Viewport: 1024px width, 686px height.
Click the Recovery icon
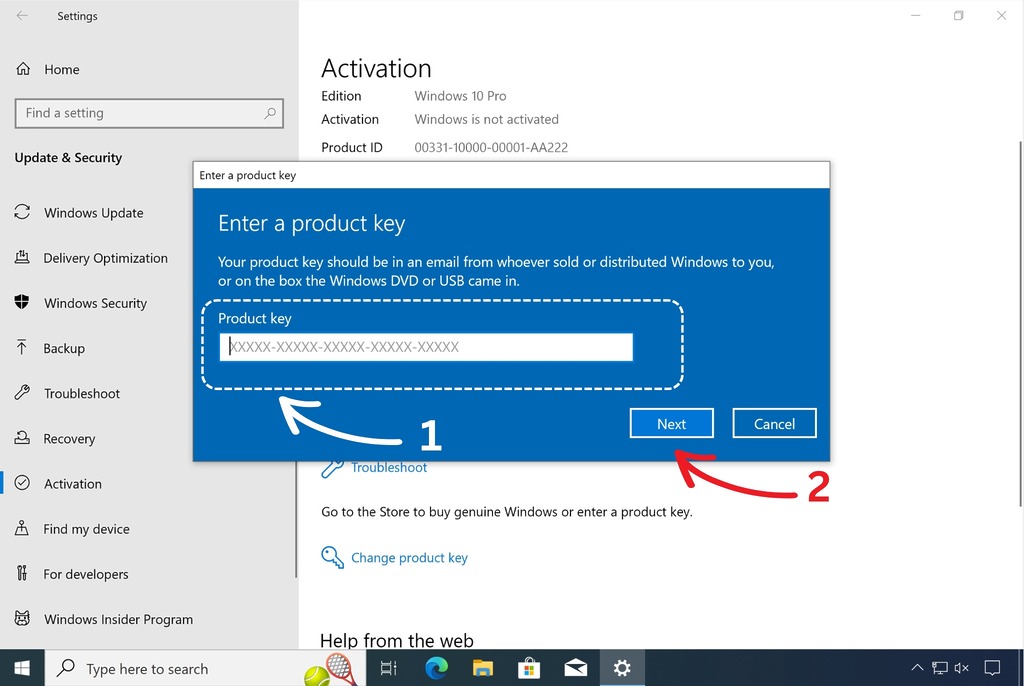(22, 437)
